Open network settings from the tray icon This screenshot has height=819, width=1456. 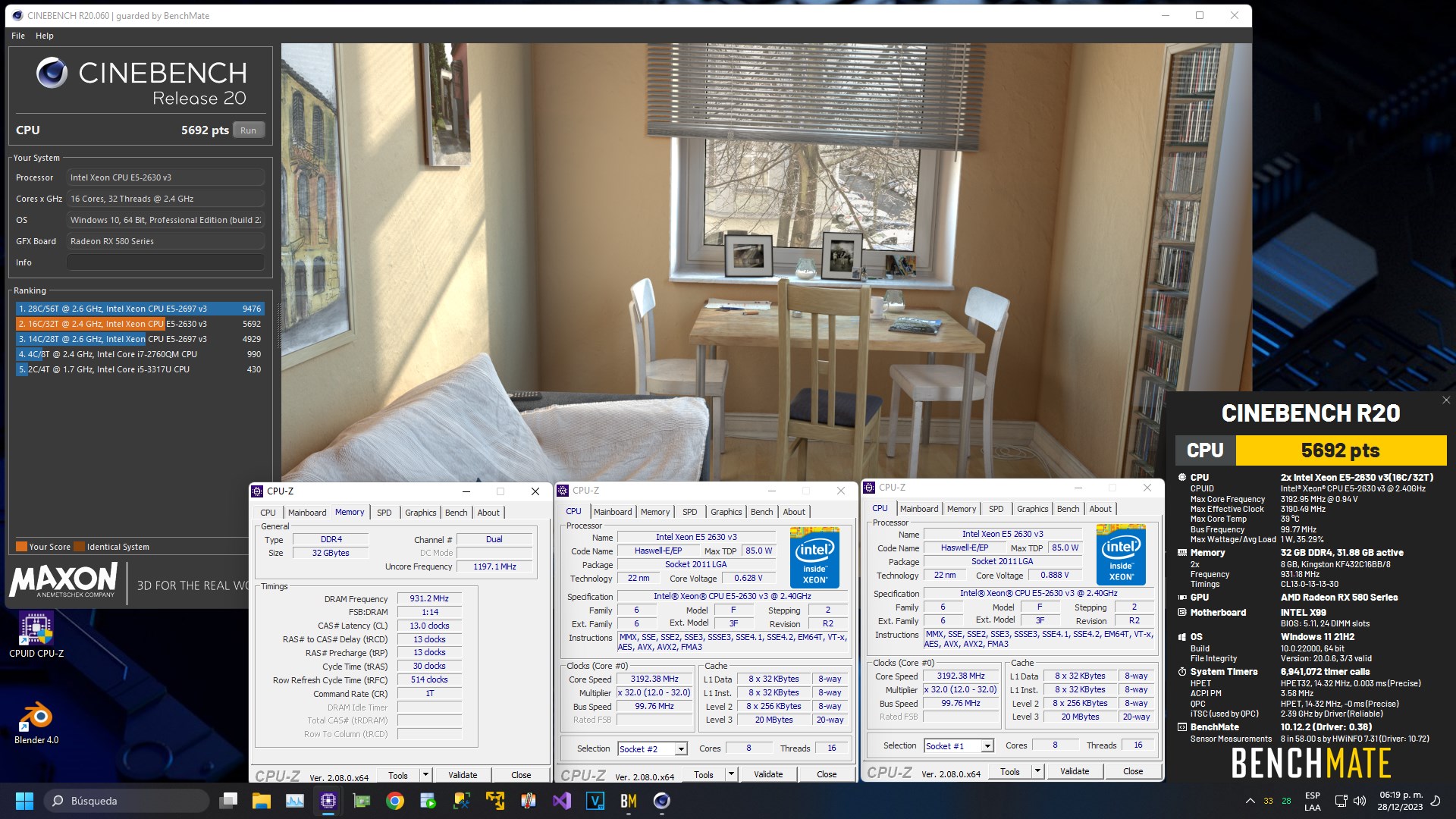pyautogui.click(x=1341, y=801)
